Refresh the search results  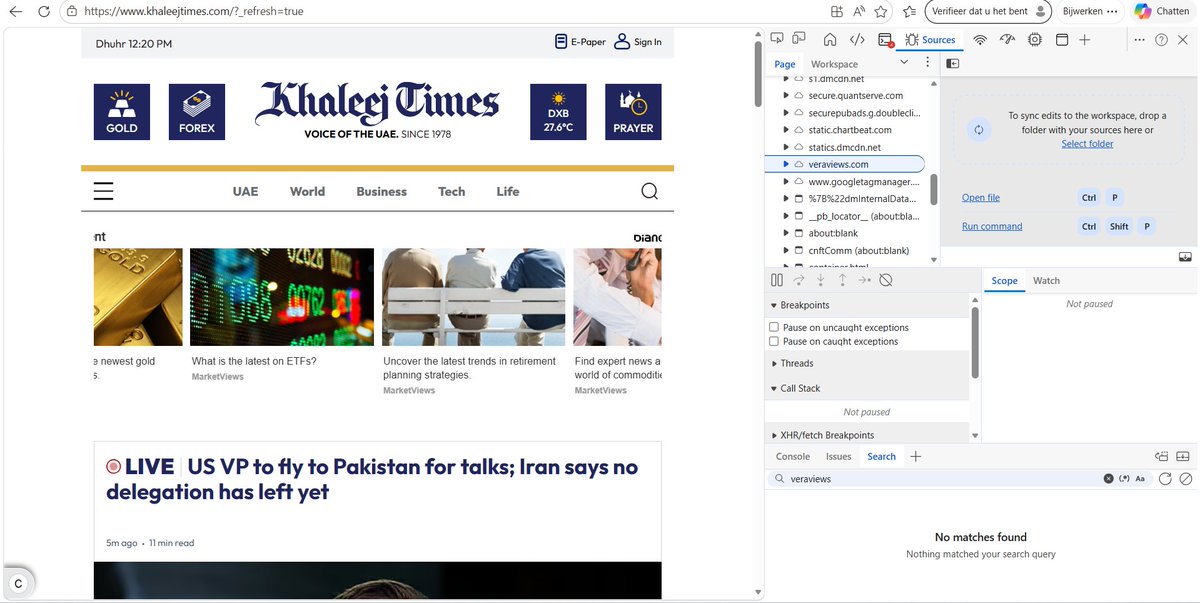[1165, 479]
